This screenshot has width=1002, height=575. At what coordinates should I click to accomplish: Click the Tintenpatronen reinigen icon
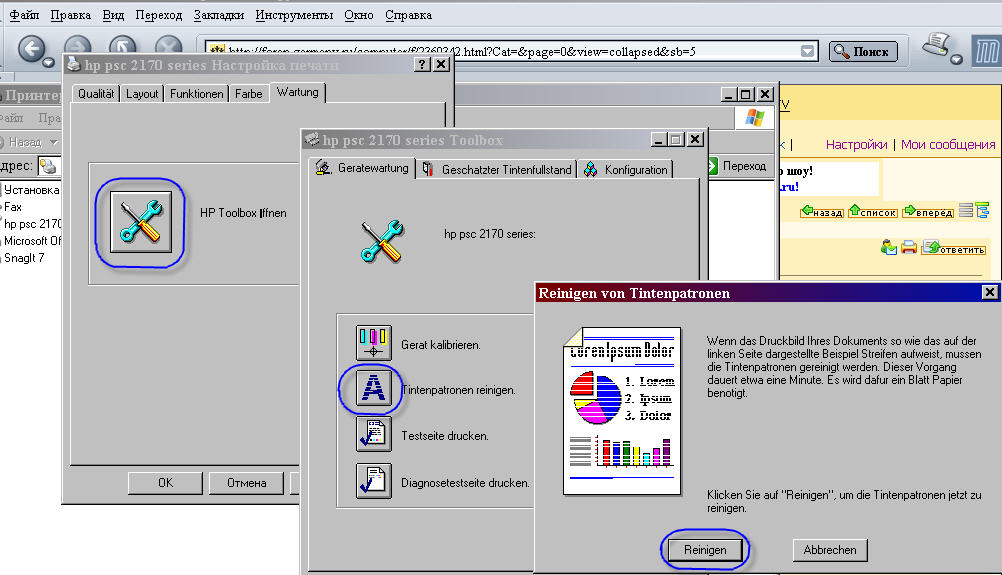pos(373,388)
